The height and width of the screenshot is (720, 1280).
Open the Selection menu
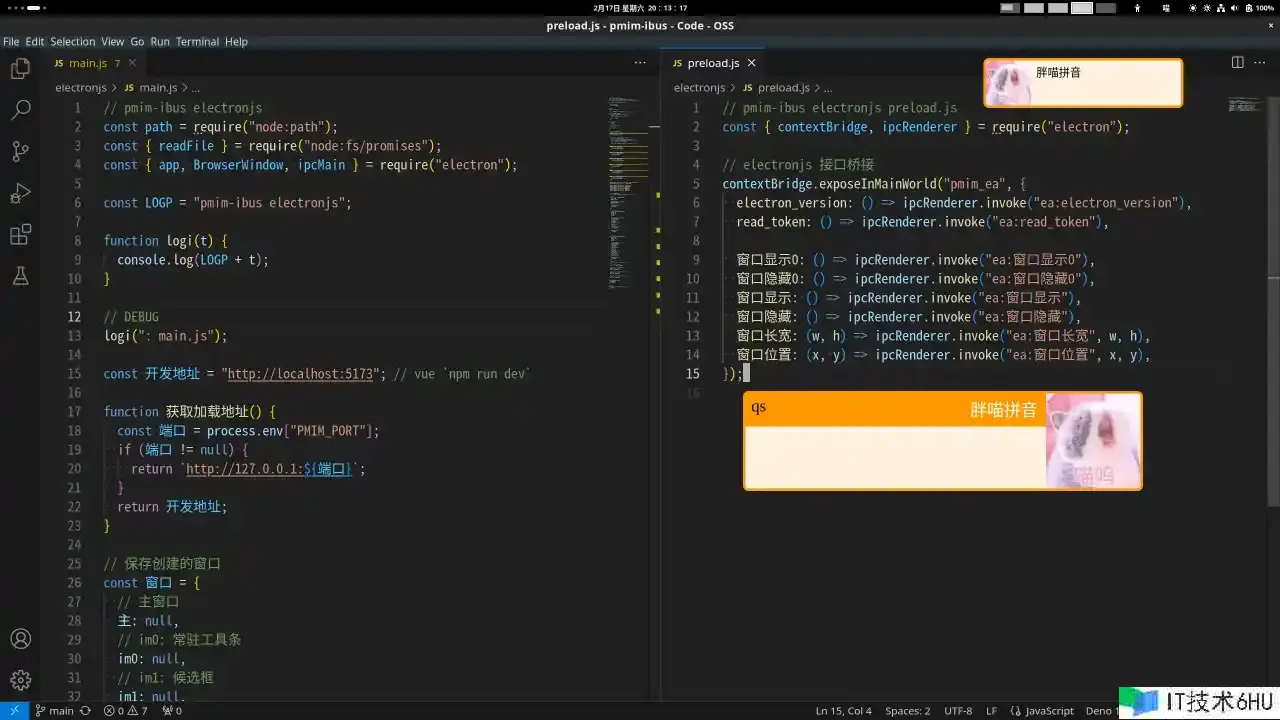coord(73,42)
